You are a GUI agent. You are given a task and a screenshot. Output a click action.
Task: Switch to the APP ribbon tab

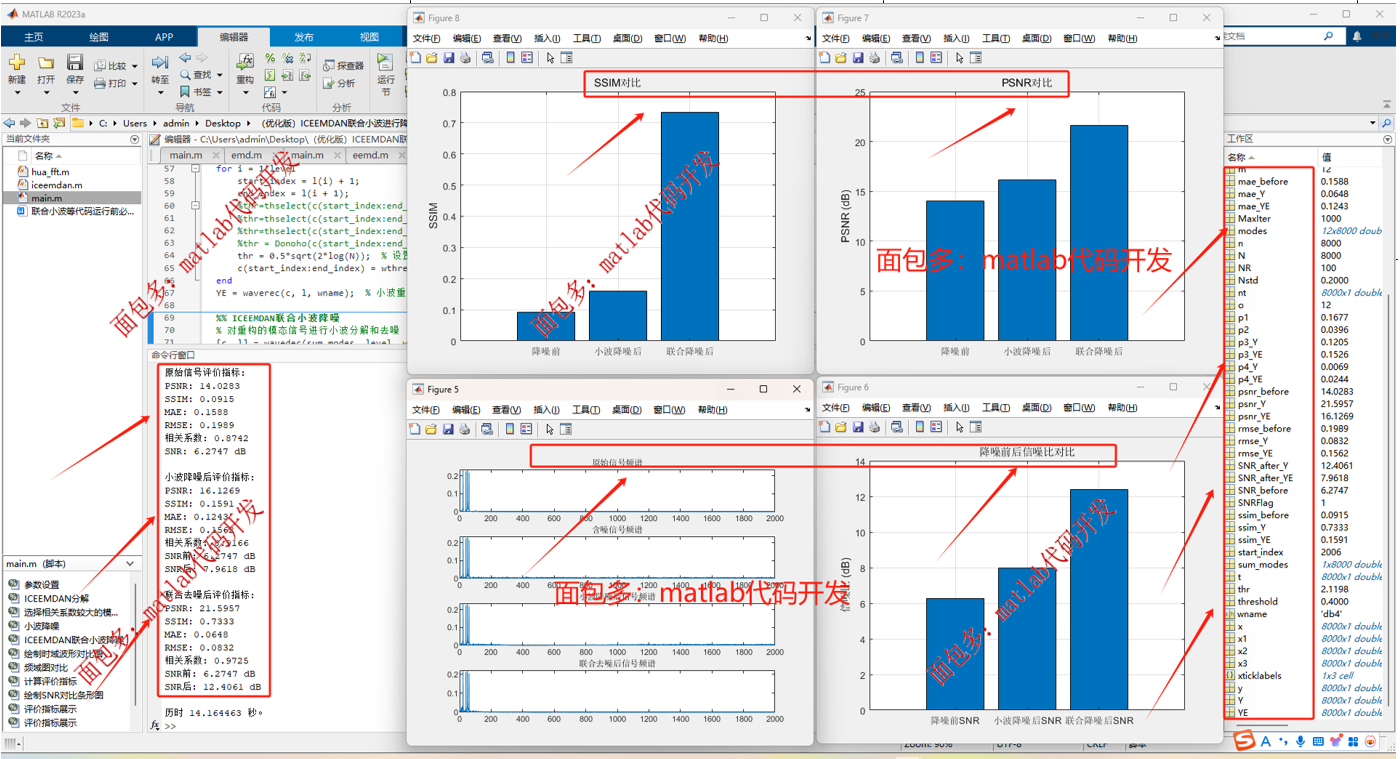(164, 37)
